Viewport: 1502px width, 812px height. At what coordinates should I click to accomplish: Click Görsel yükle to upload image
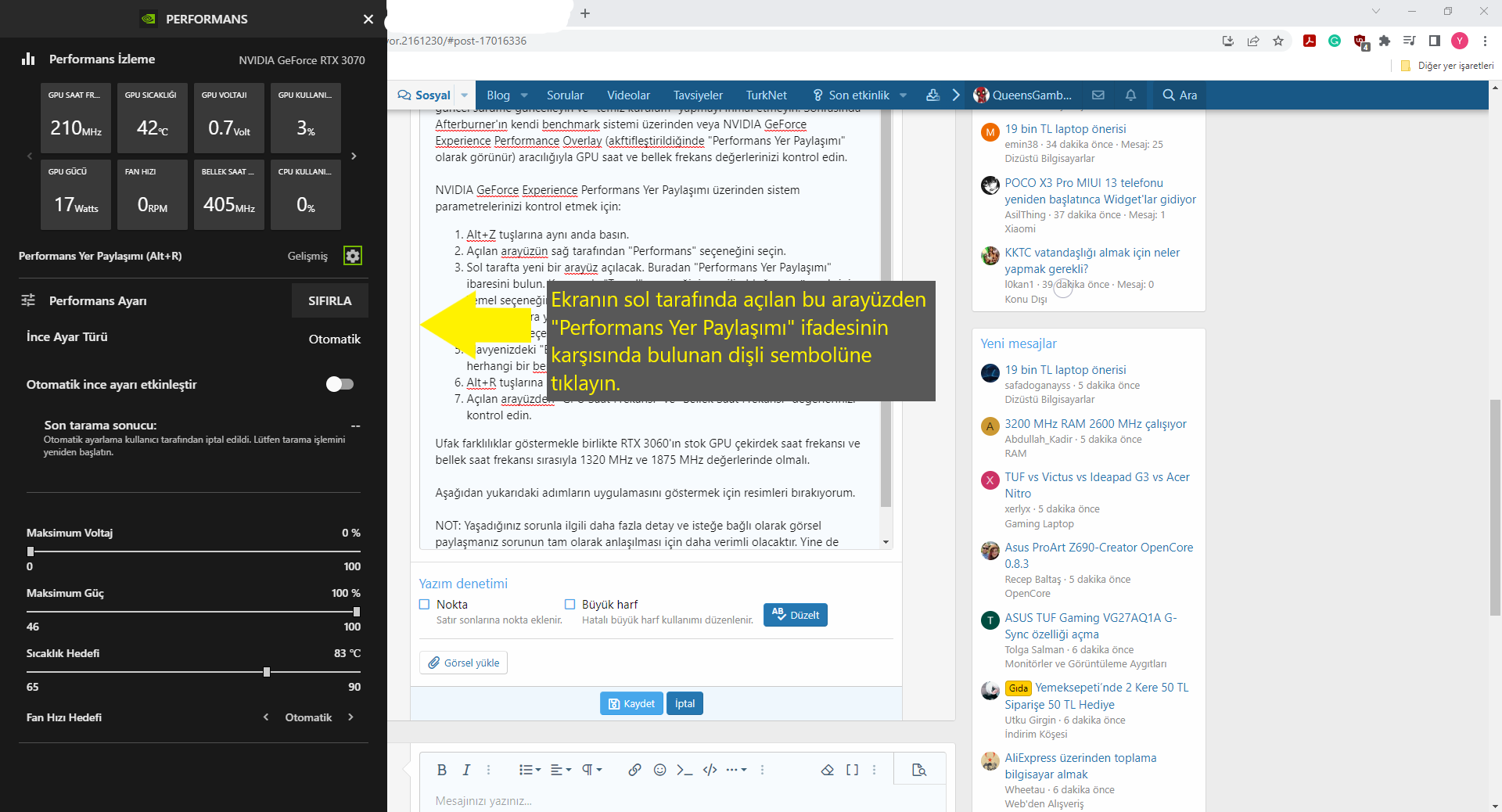click(464, 663)
